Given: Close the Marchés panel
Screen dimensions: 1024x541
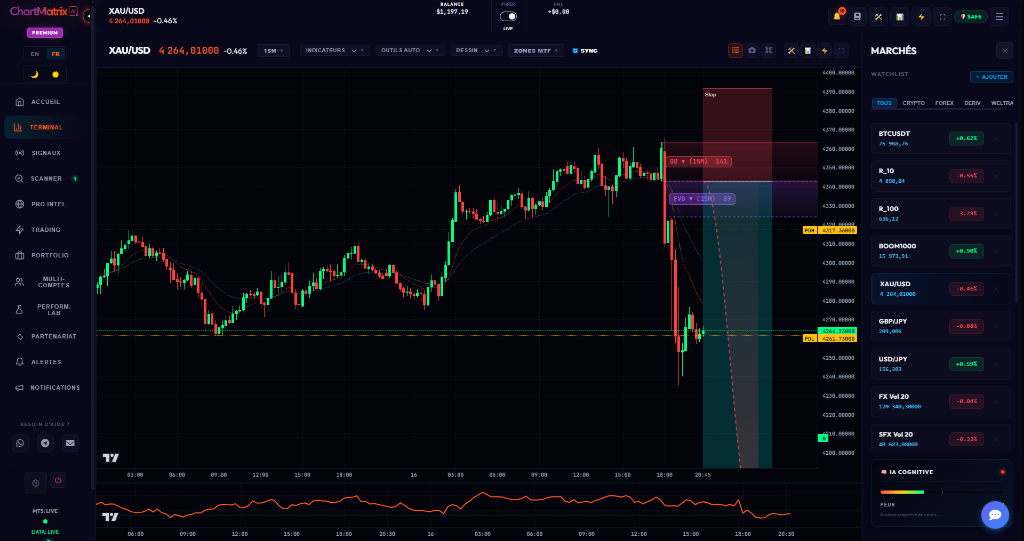Looking at the screenshot, I should (1004, 50).
